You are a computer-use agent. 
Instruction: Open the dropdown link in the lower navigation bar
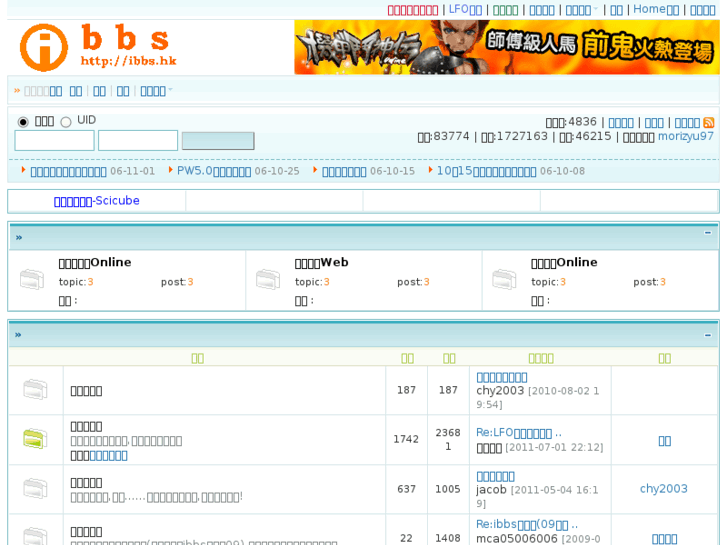click(x=156, y=91)
